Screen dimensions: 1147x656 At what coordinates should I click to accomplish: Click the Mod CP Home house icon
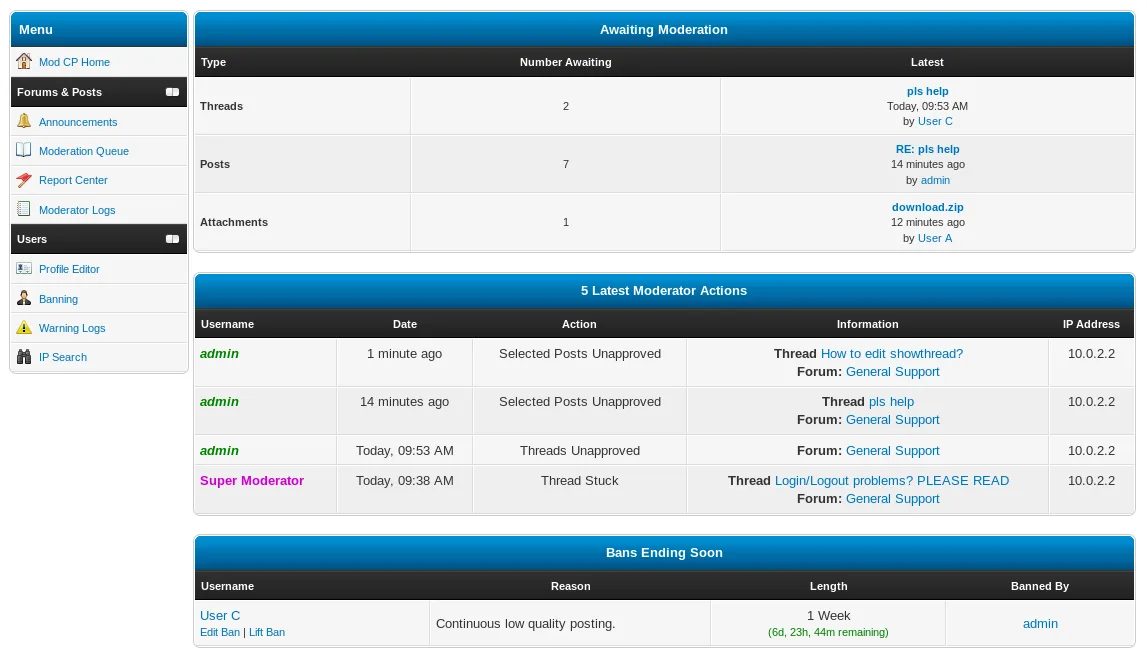pyautogui.click(x=24, y=61)
